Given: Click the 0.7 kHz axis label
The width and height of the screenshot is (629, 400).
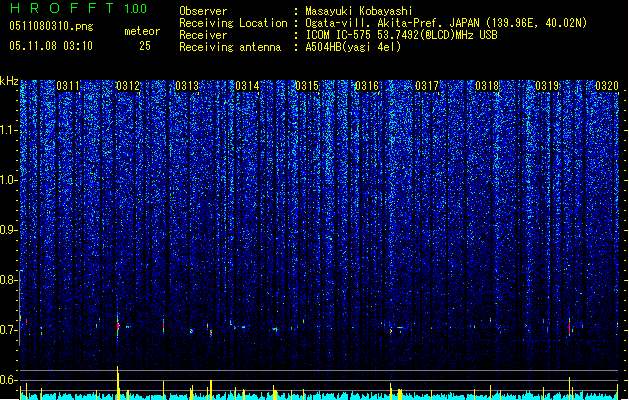Looking at the screenshot, I should (x=8, y=330).
